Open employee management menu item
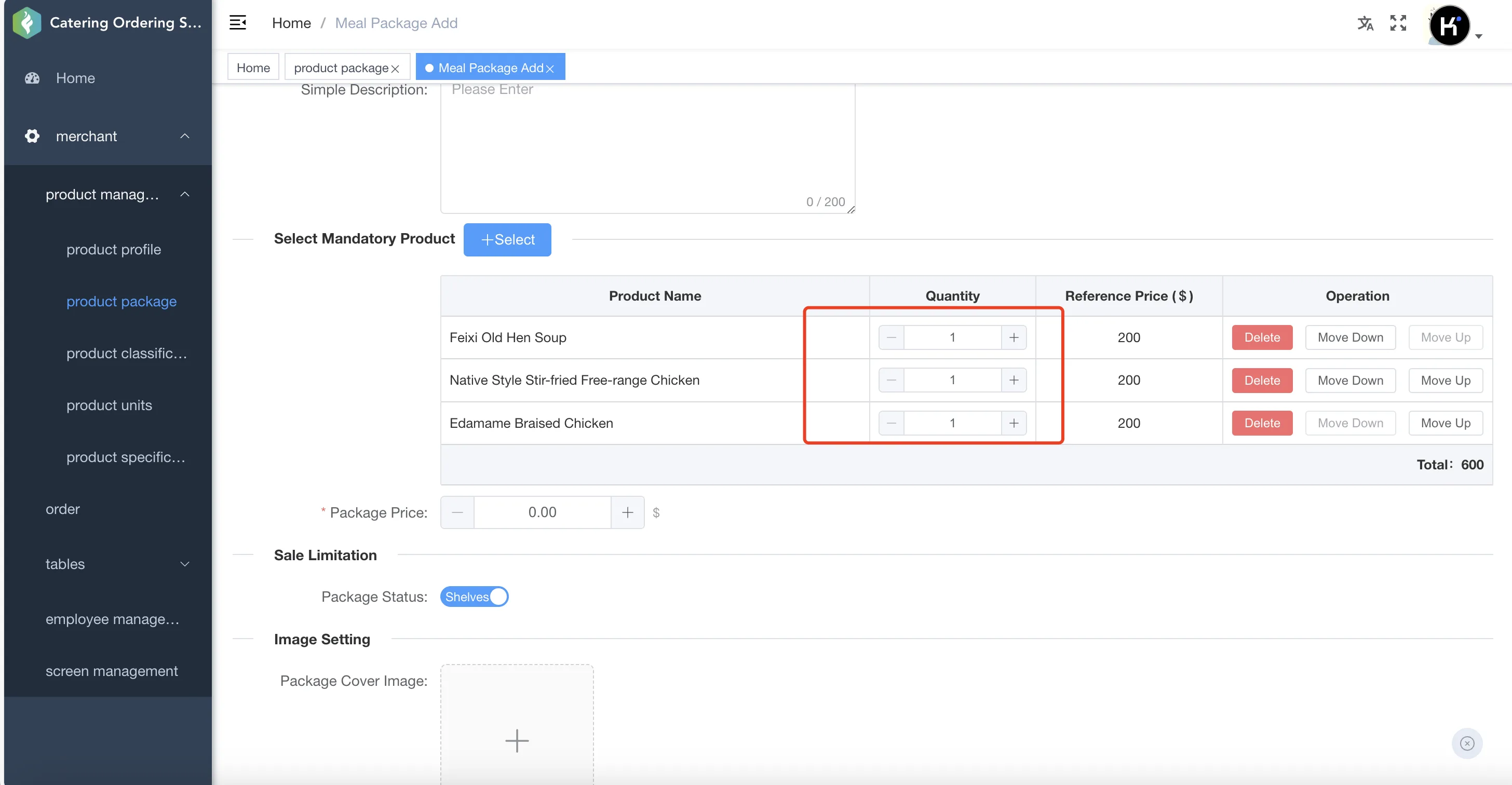 112,619
